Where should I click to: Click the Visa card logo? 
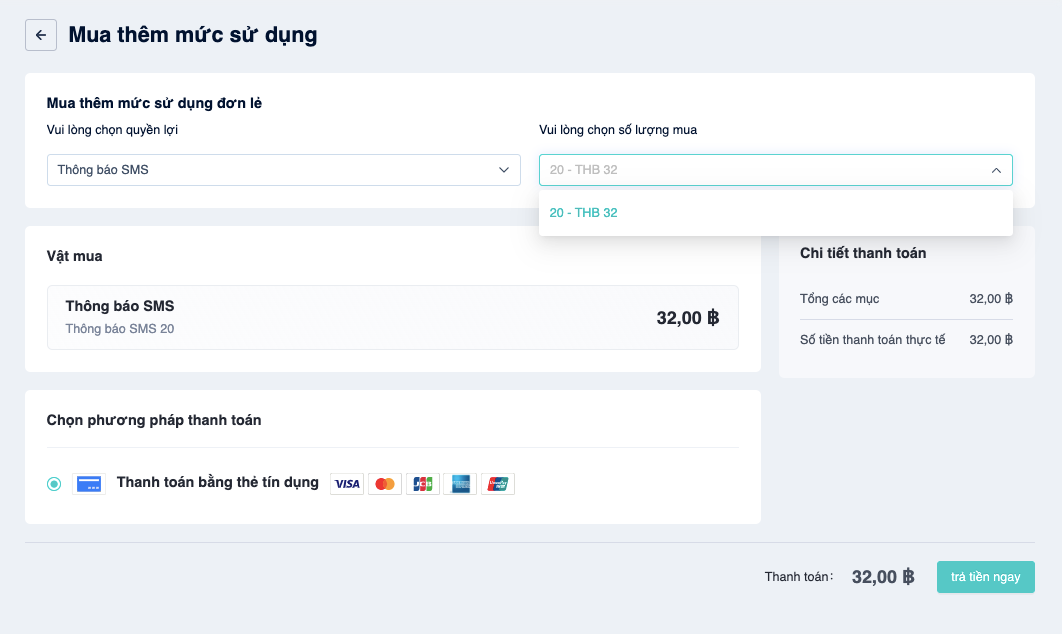tap(347, 484)
